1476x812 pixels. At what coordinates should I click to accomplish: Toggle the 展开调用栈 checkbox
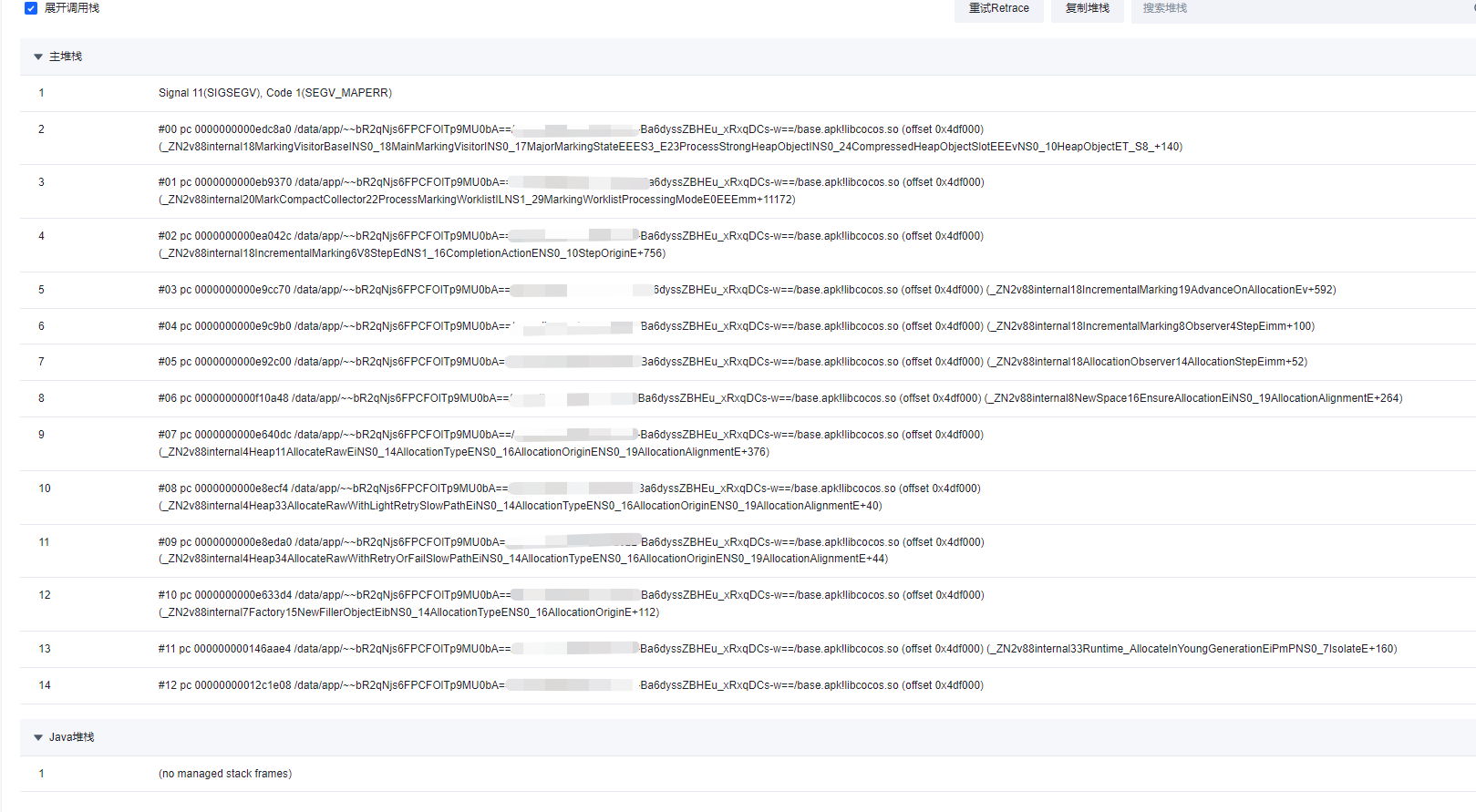(x=31, y=8)
